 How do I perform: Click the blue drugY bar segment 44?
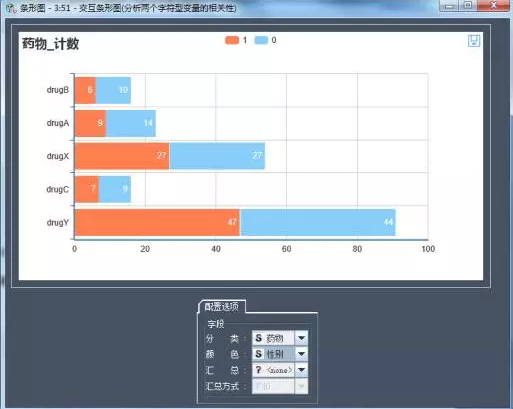[318, 222]
